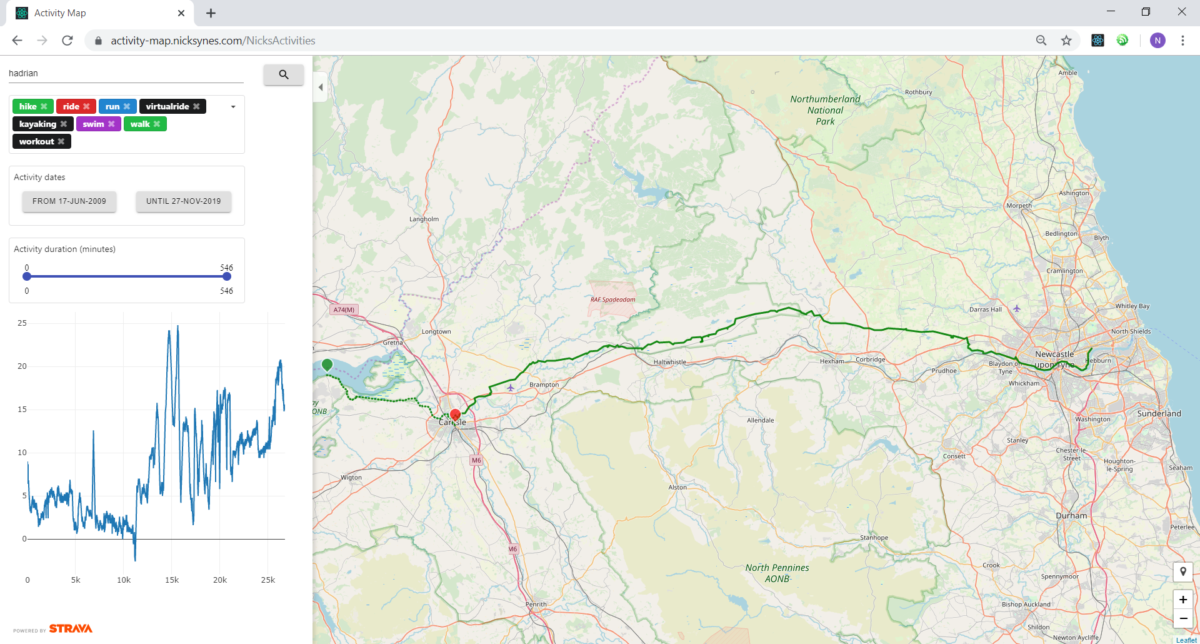Open the Chrome profile avatar N
1200x644 pixels.
pos(1157,40)
